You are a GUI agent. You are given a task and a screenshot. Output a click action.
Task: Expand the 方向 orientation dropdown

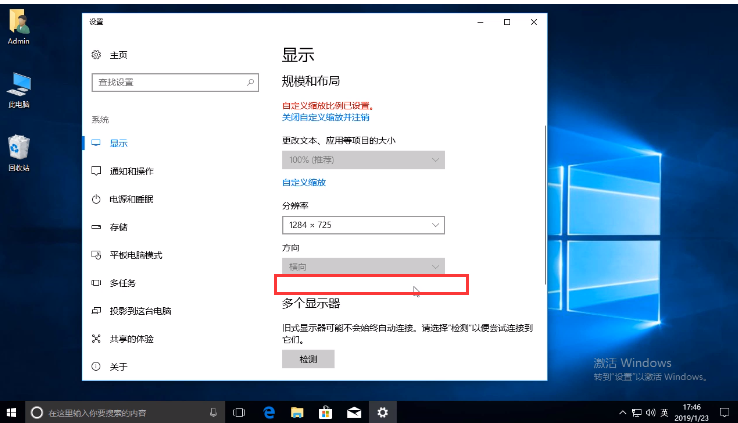click(x=363, y=267)
